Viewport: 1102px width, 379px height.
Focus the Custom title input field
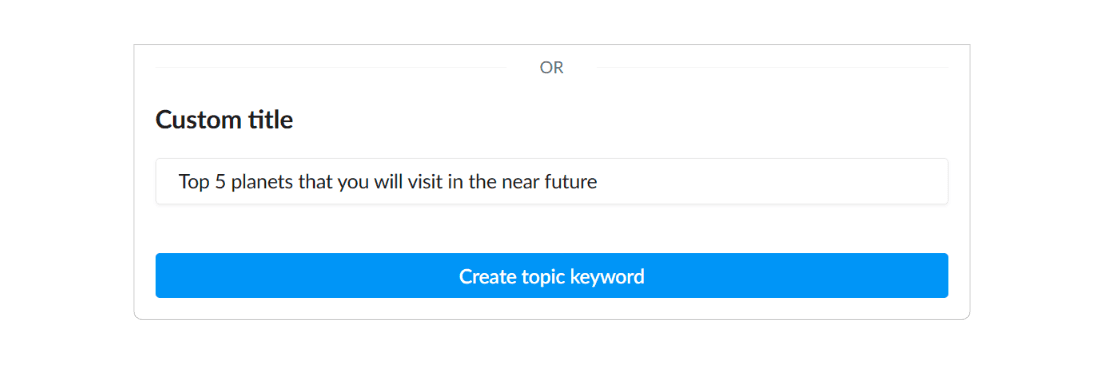pyautogui.click(x=552, y=181)
